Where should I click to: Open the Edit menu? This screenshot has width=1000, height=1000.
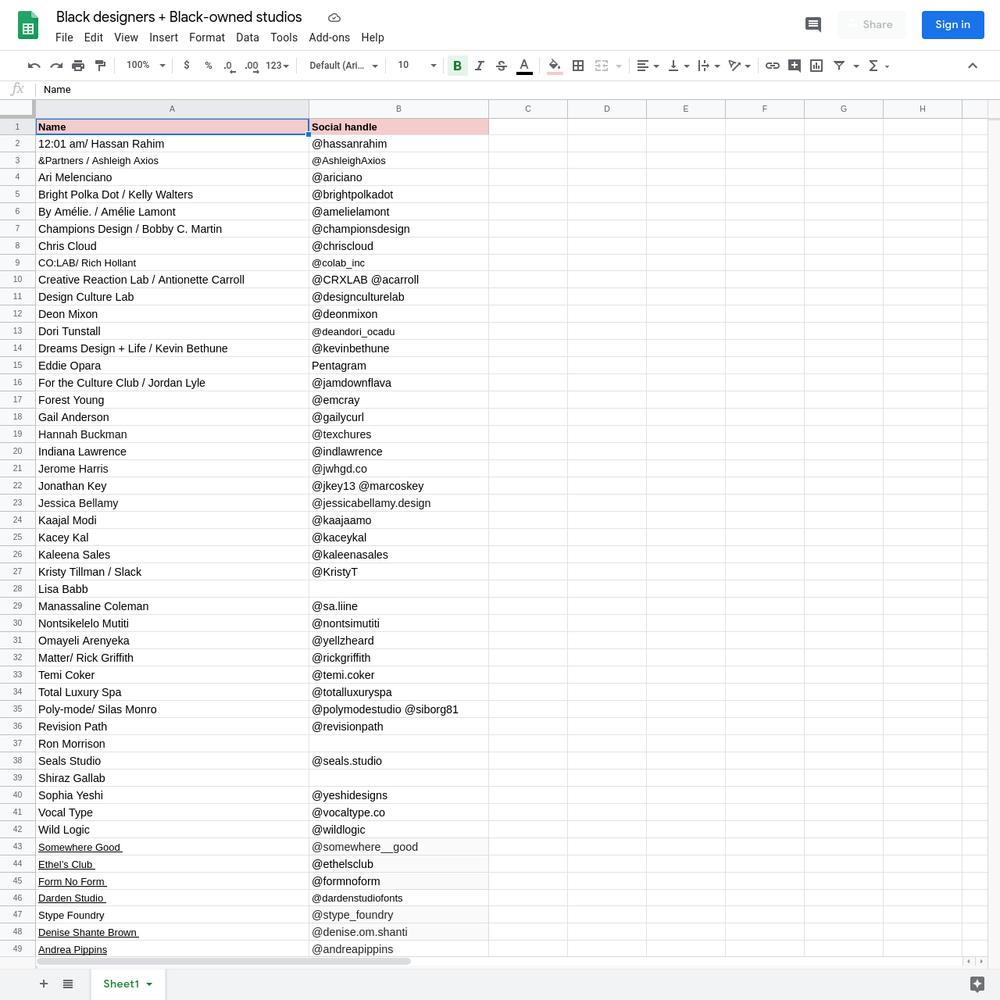93,38
